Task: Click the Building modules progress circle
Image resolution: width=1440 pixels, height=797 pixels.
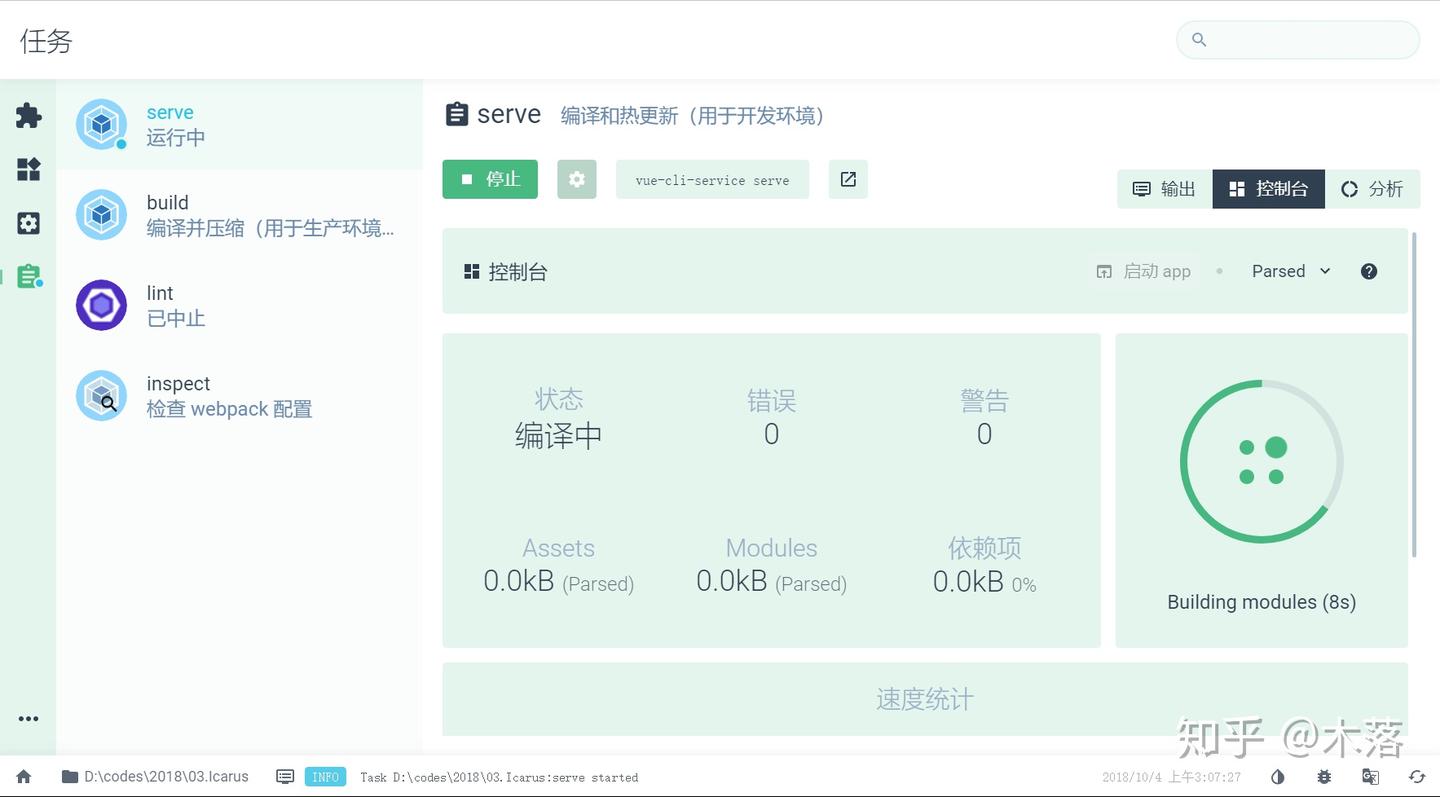Action: pyautogui.click(x=1261, y=461)
